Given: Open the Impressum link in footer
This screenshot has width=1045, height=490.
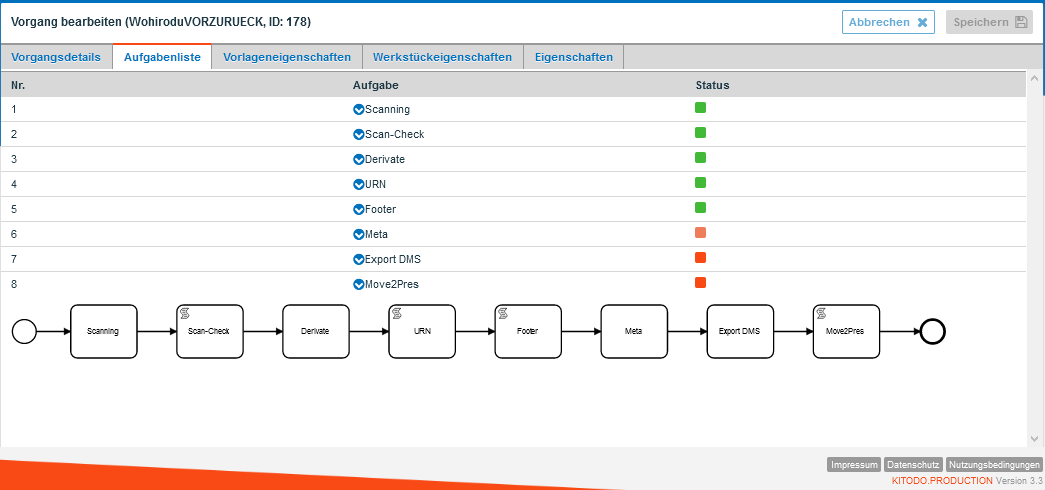Looking at the screenshot, I should (854, 465).
